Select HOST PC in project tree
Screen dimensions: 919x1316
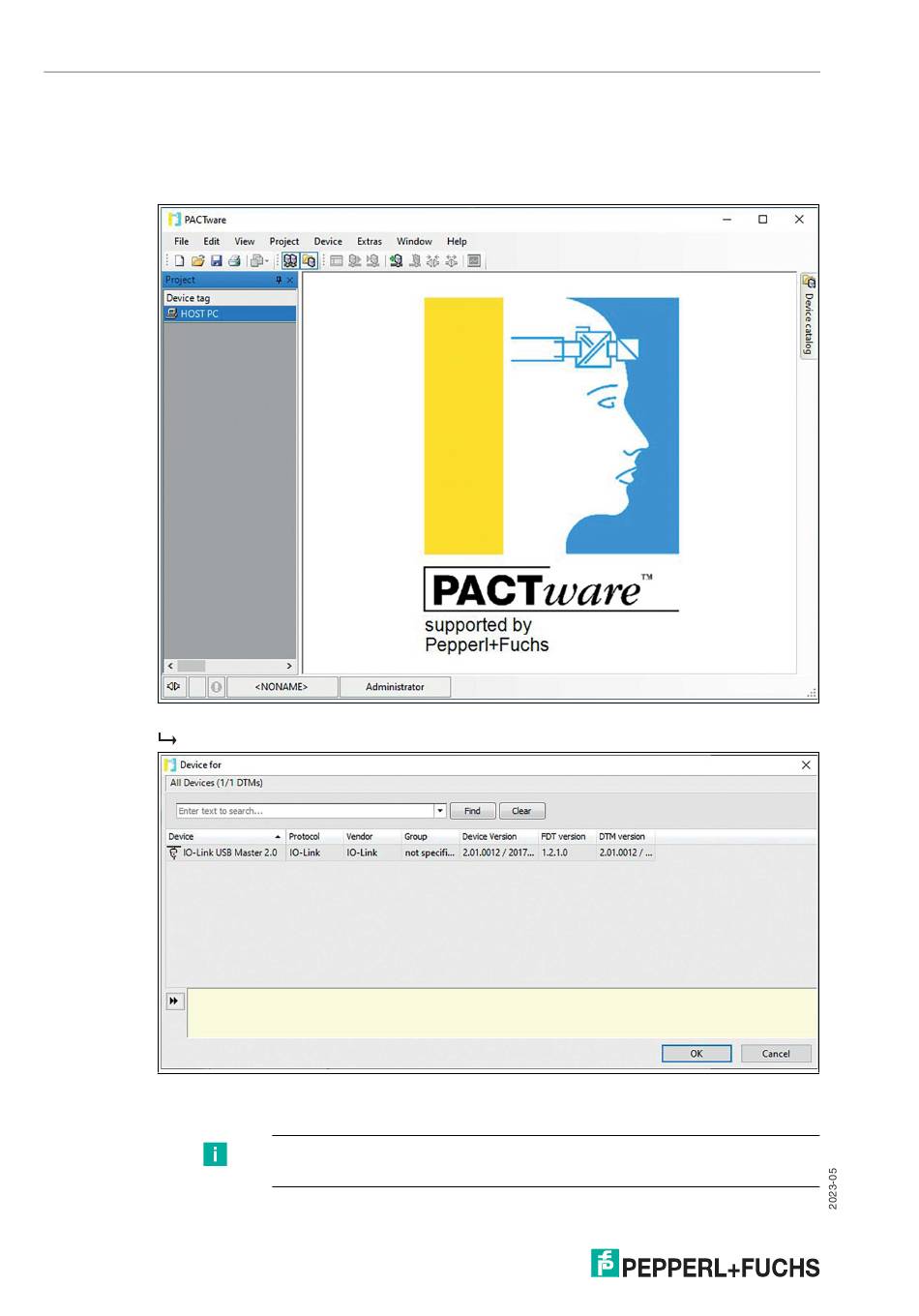click(x=229, y=314)
